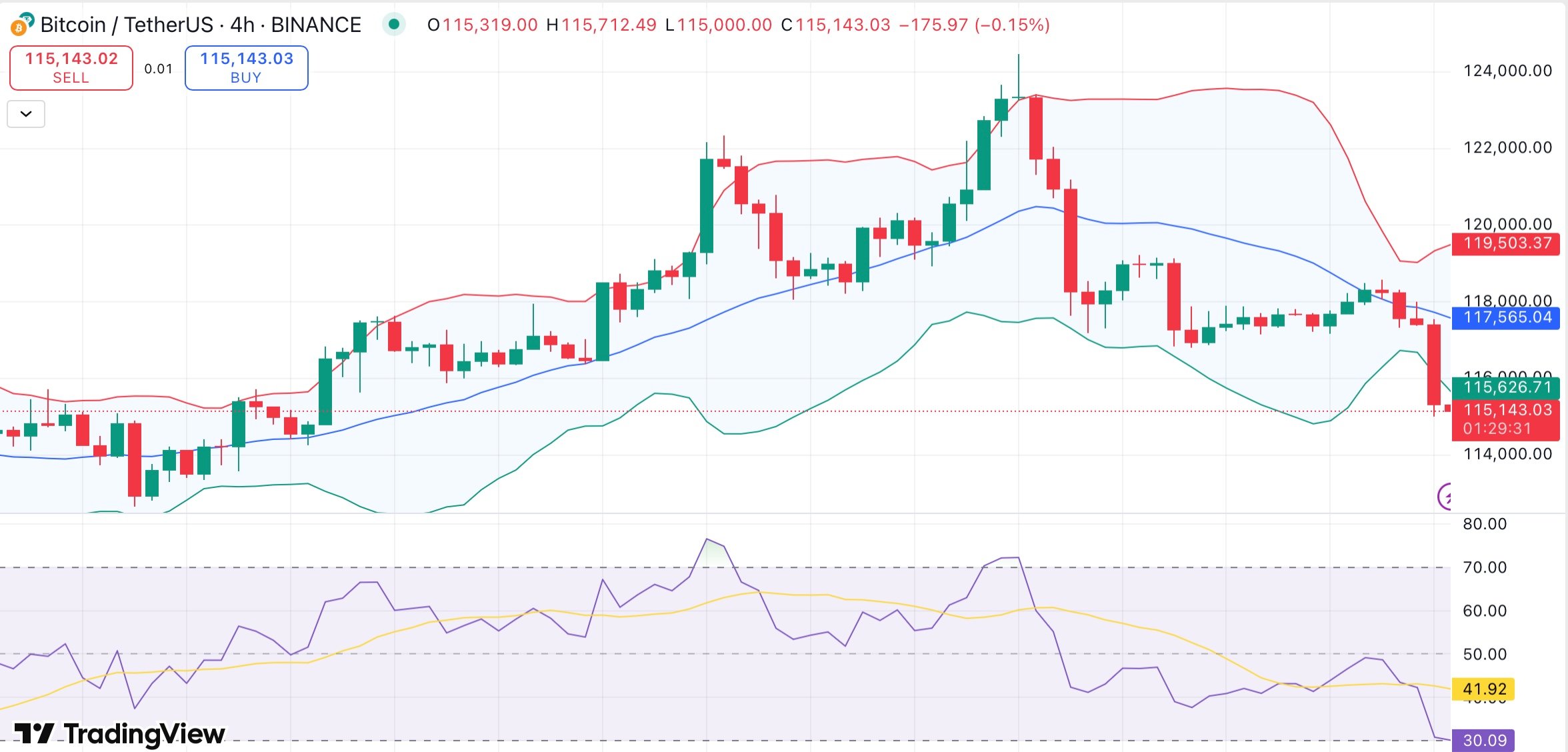The height and width of the screenshot is (752, 1568).
Task: Click the 122,000.00 price scale label
Action: click(x=1507, y=147)
